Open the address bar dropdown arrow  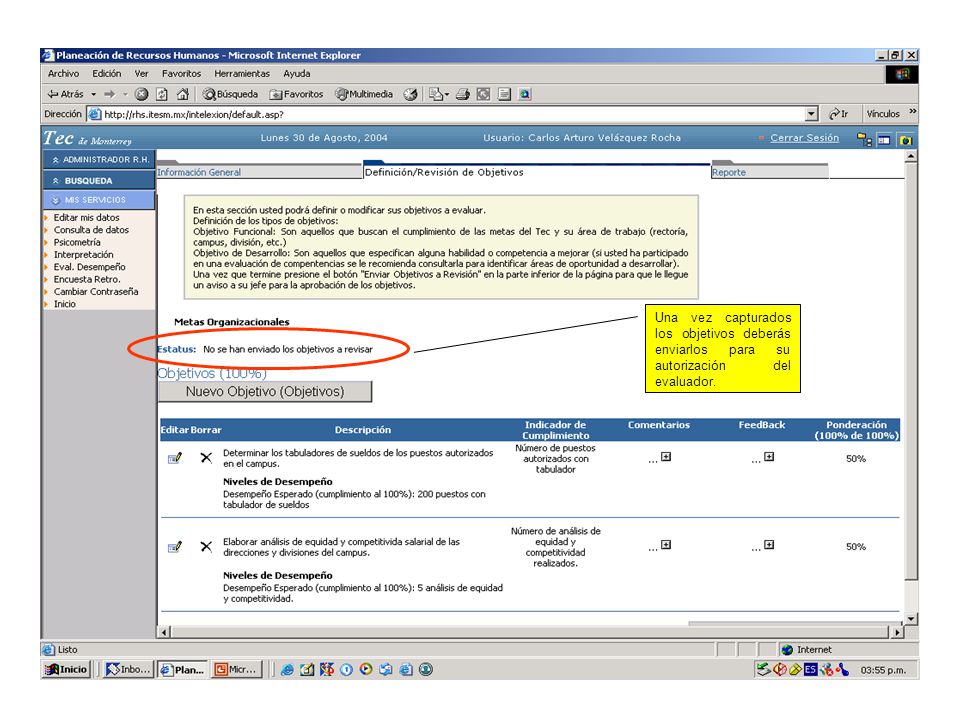coord(812,114)
